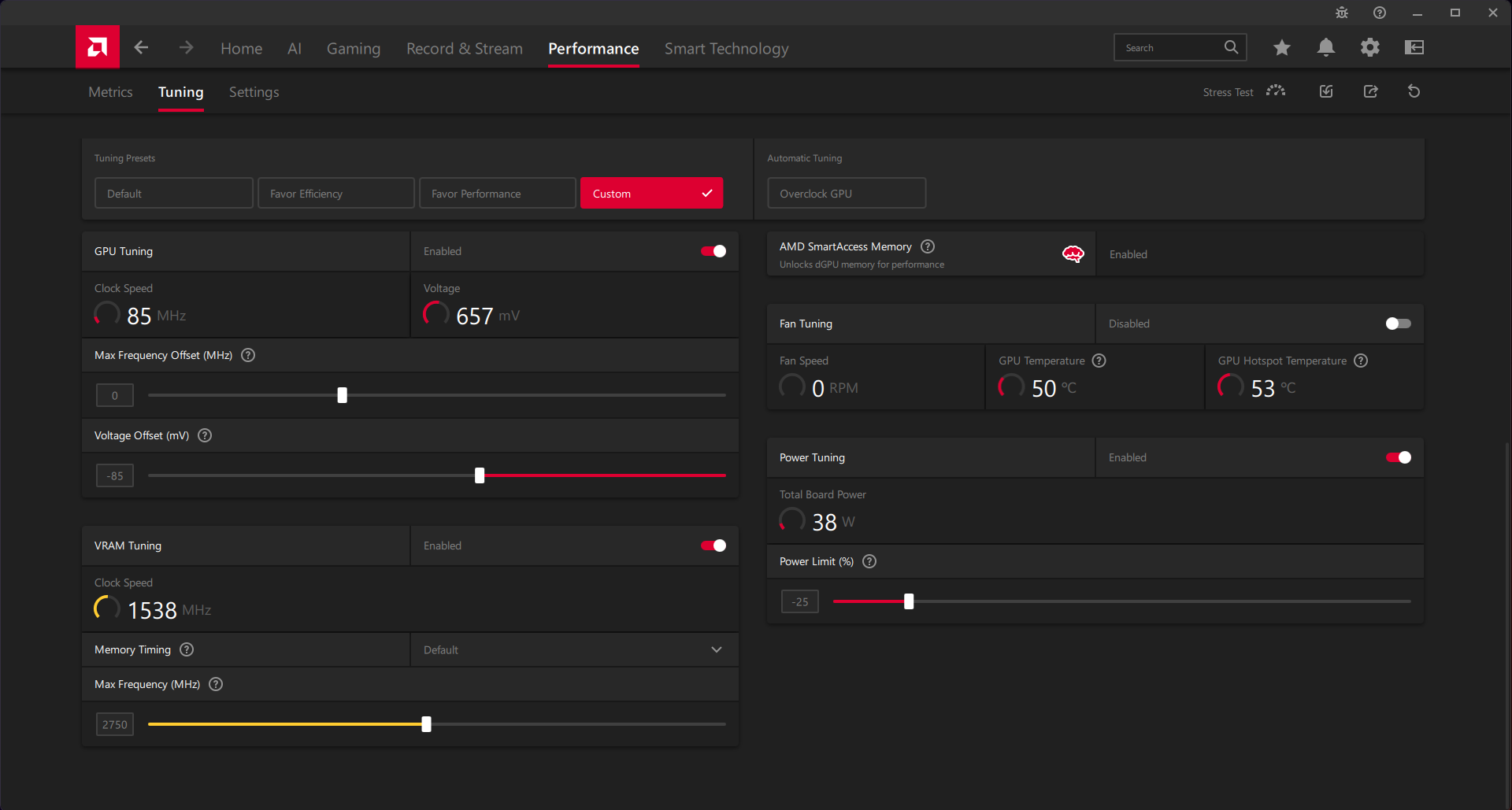Show help for Power Limit

pyautogui.click(x=869, y=561)
